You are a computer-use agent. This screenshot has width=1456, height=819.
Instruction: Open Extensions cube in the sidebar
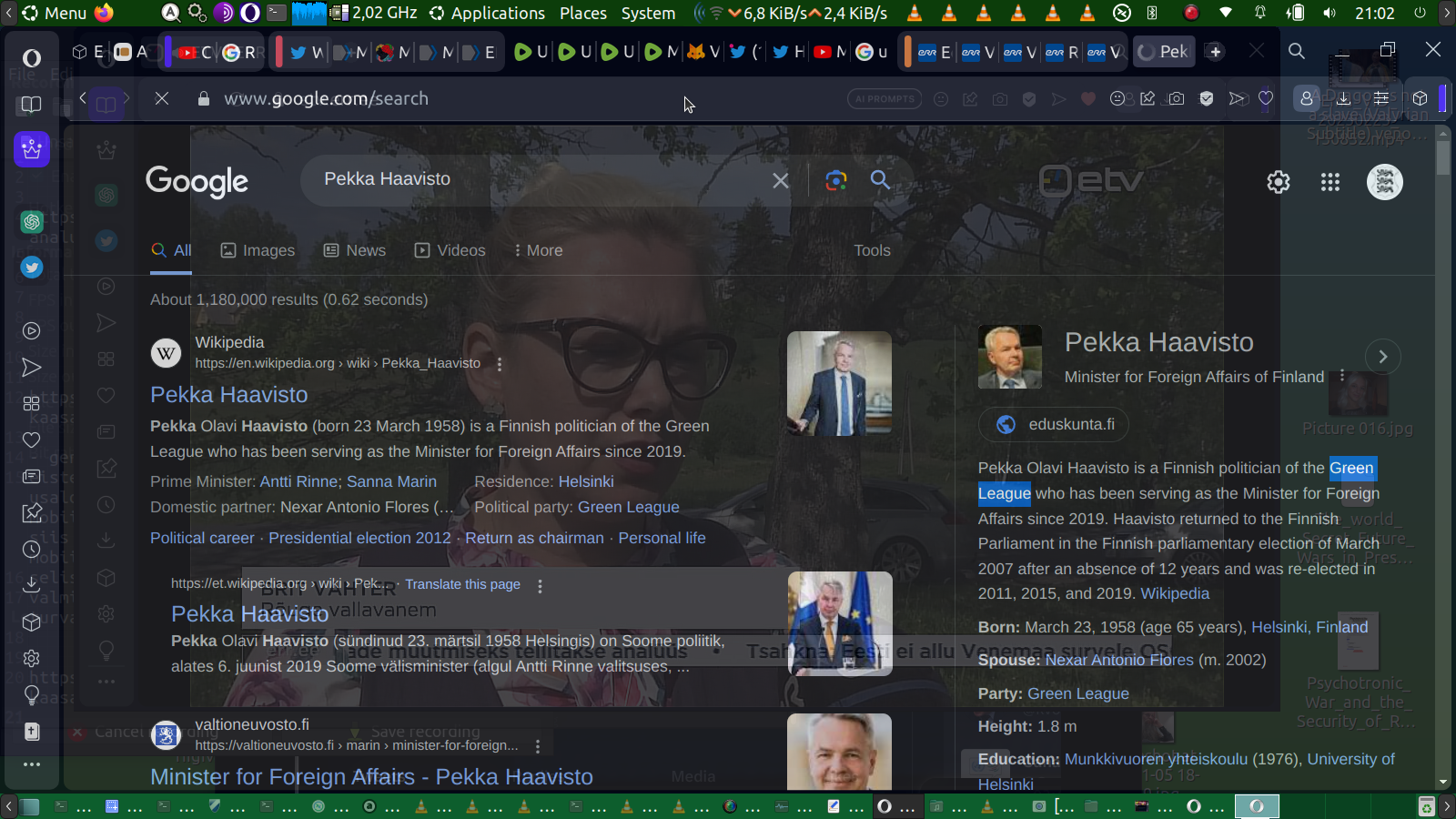(x=32, y=622)
